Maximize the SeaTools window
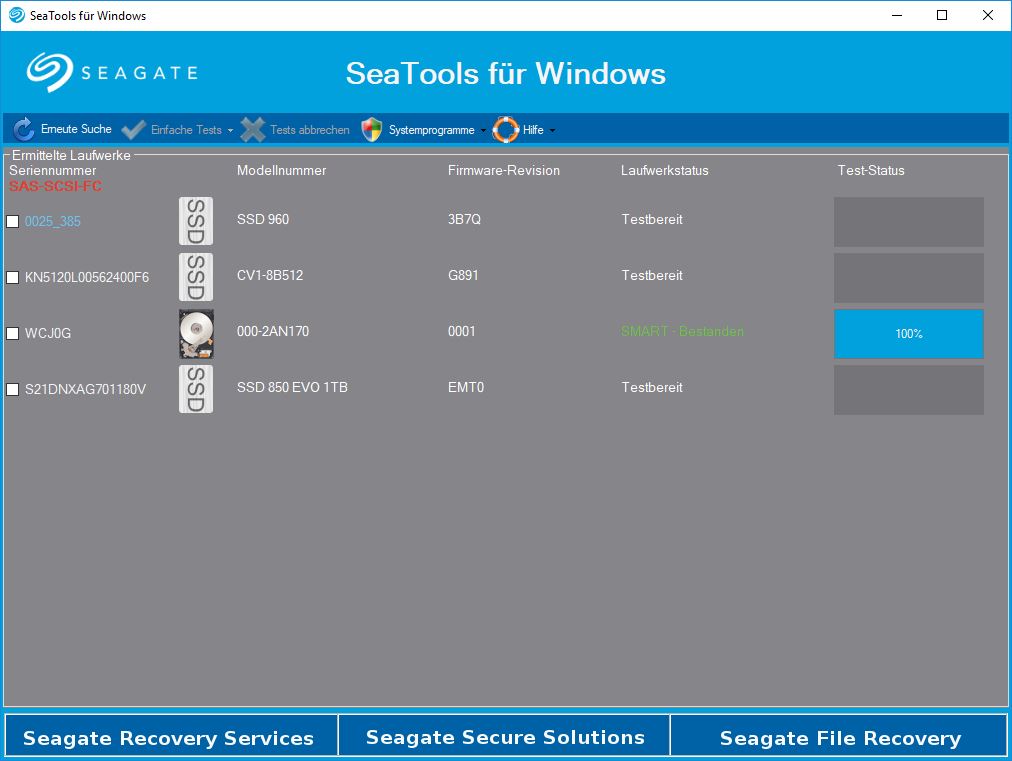The height and width of the screenshot is (761, 1012). tap(942, 15)
